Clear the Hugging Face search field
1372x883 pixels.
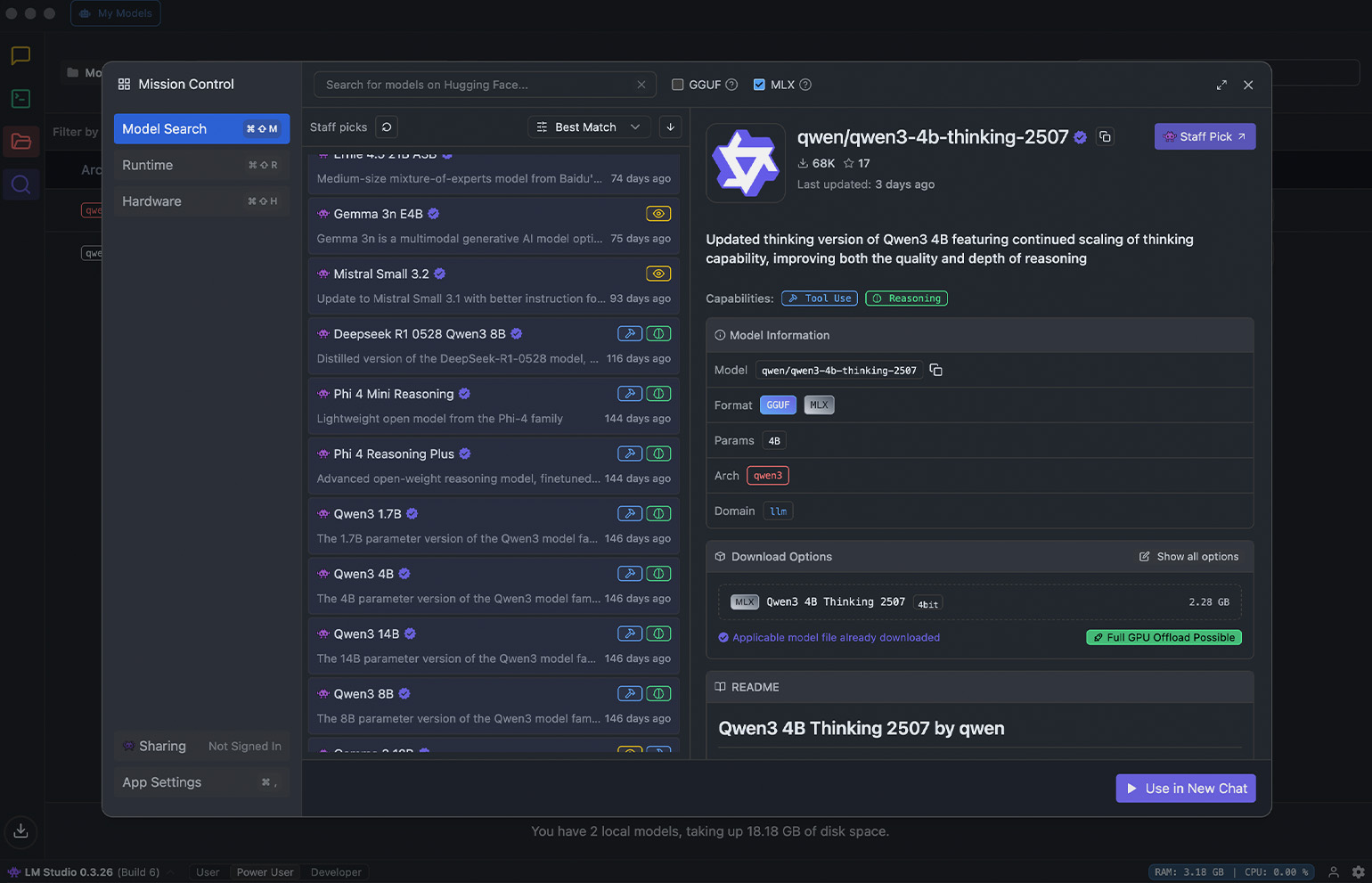[x=641, y=85]
